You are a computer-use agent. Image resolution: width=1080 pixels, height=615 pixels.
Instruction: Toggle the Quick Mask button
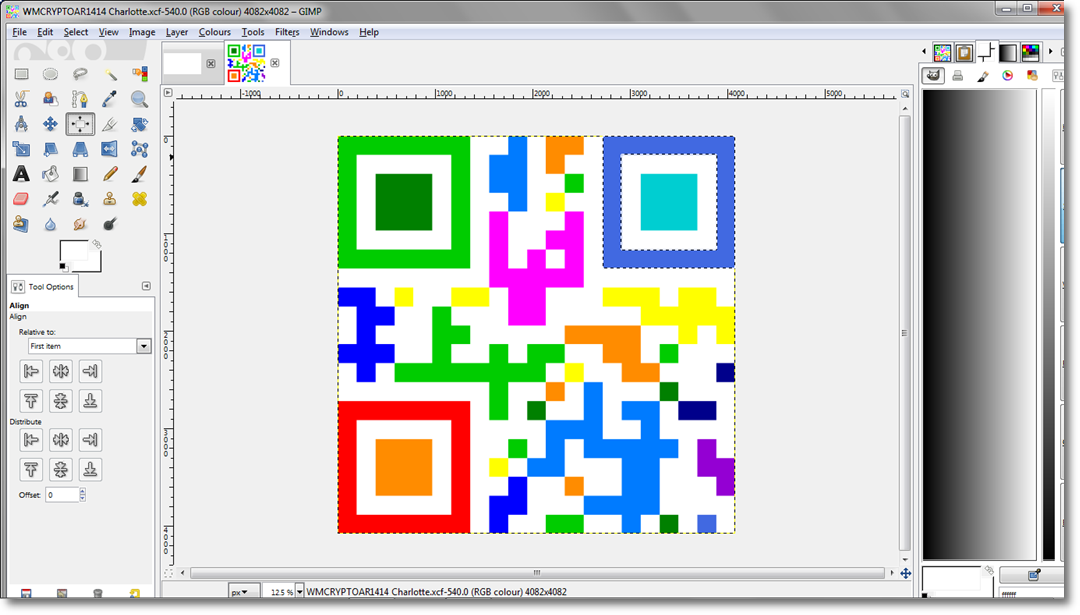pyautogui.click(x=168, y=573)
